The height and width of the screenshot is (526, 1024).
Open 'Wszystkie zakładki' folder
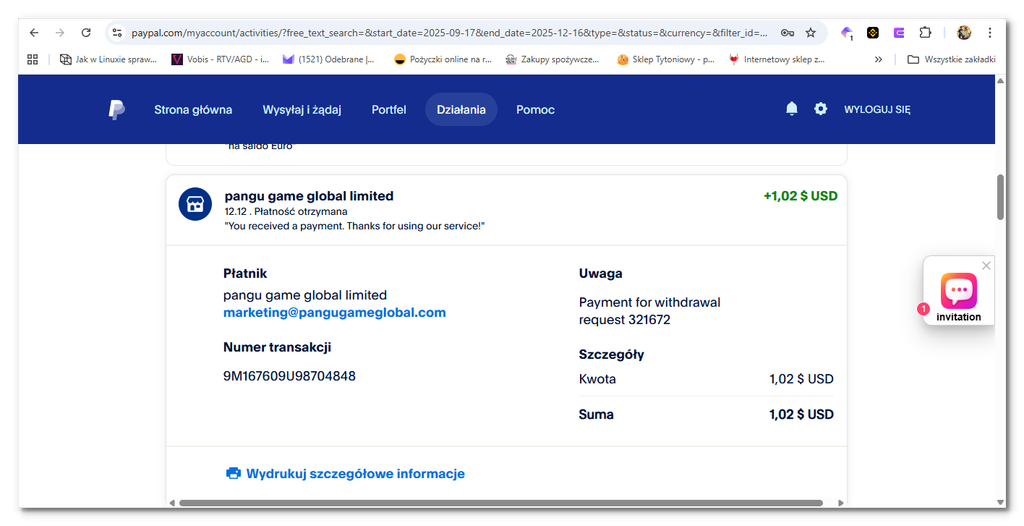click(952, 59)
